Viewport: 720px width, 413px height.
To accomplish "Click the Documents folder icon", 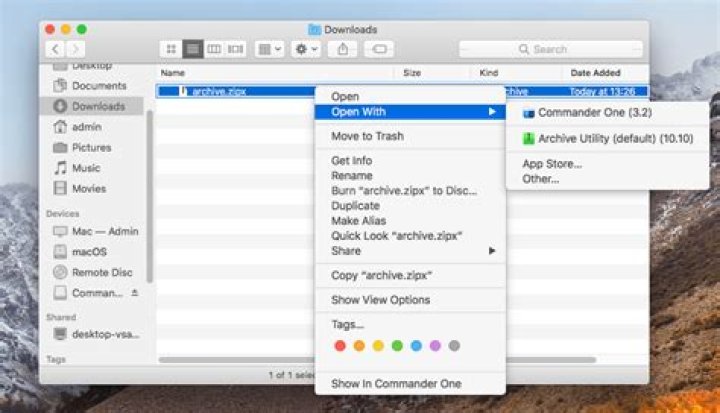I will coord(60,86).
